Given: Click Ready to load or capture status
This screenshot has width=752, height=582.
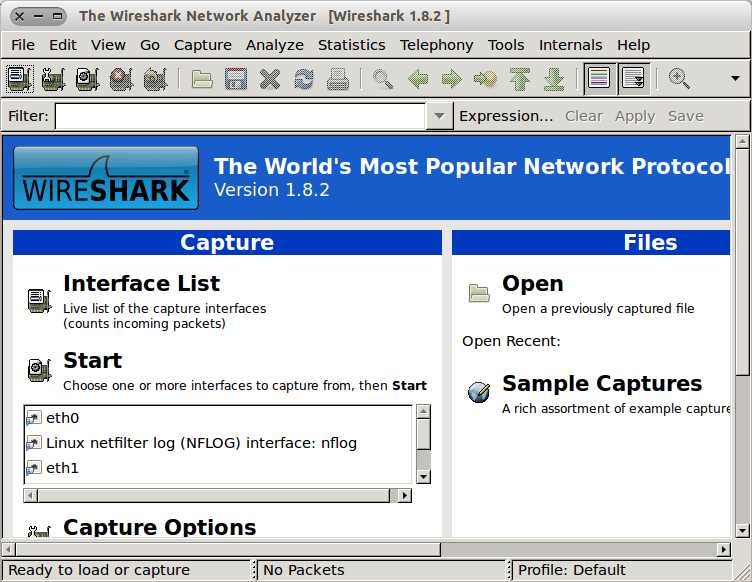Looking at the screenshot, I should tap(99, 570).
